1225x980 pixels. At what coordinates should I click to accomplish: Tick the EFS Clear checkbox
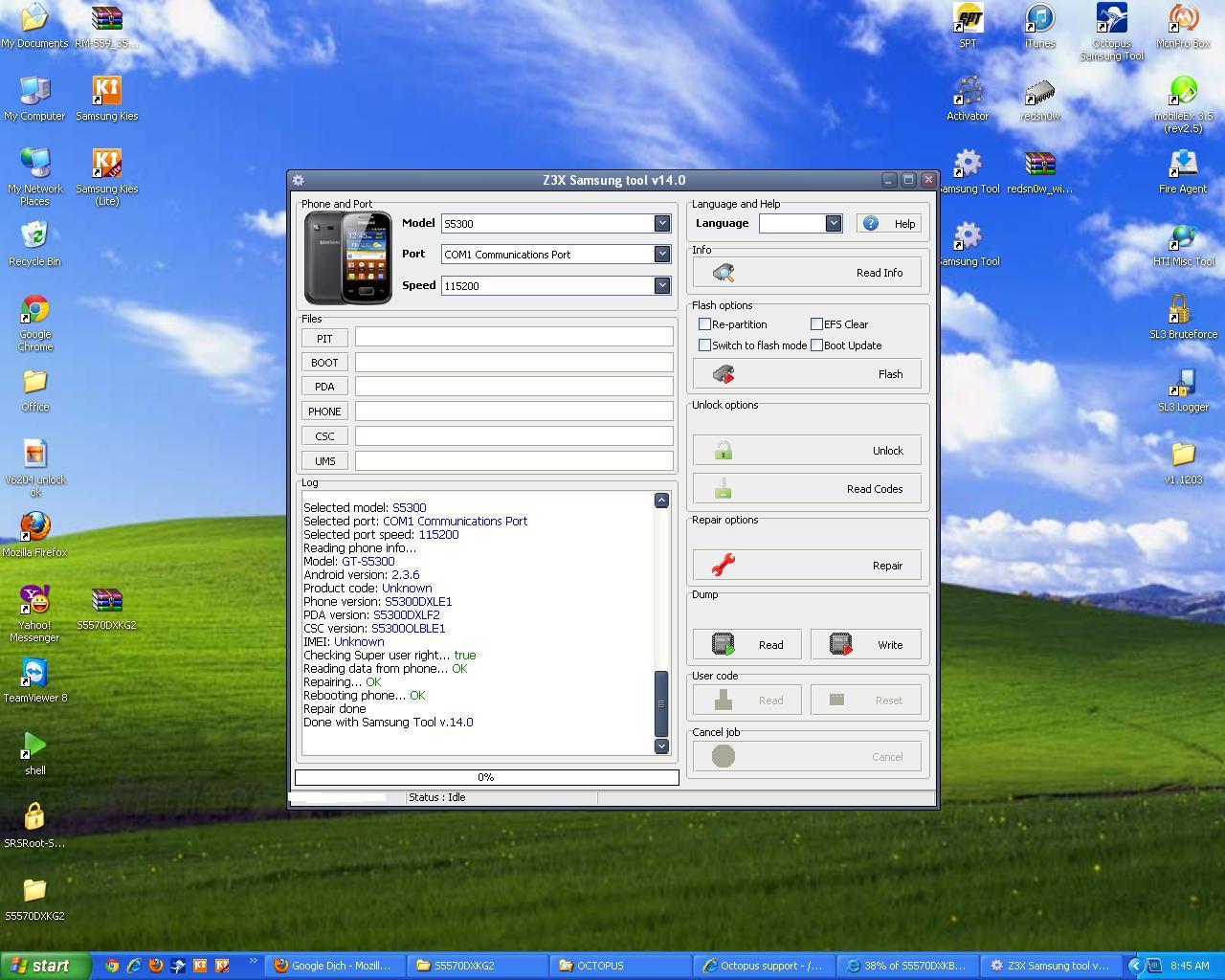pos(816,324)
